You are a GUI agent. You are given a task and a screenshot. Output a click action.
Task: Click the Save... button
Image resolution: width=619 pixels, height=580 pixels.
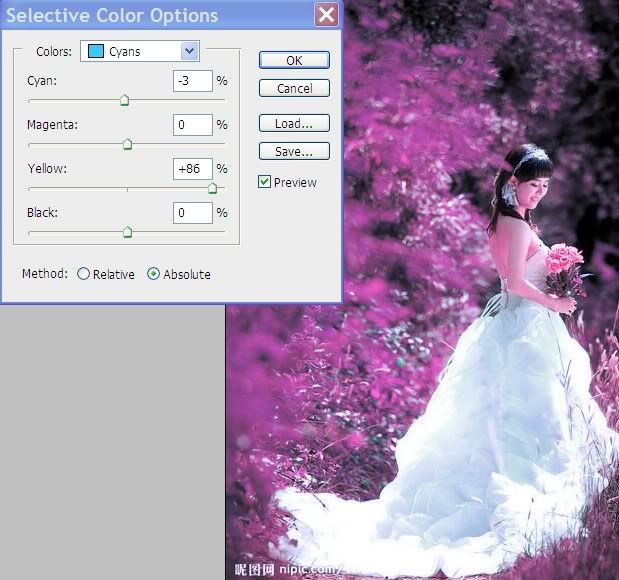coord(293,152)
